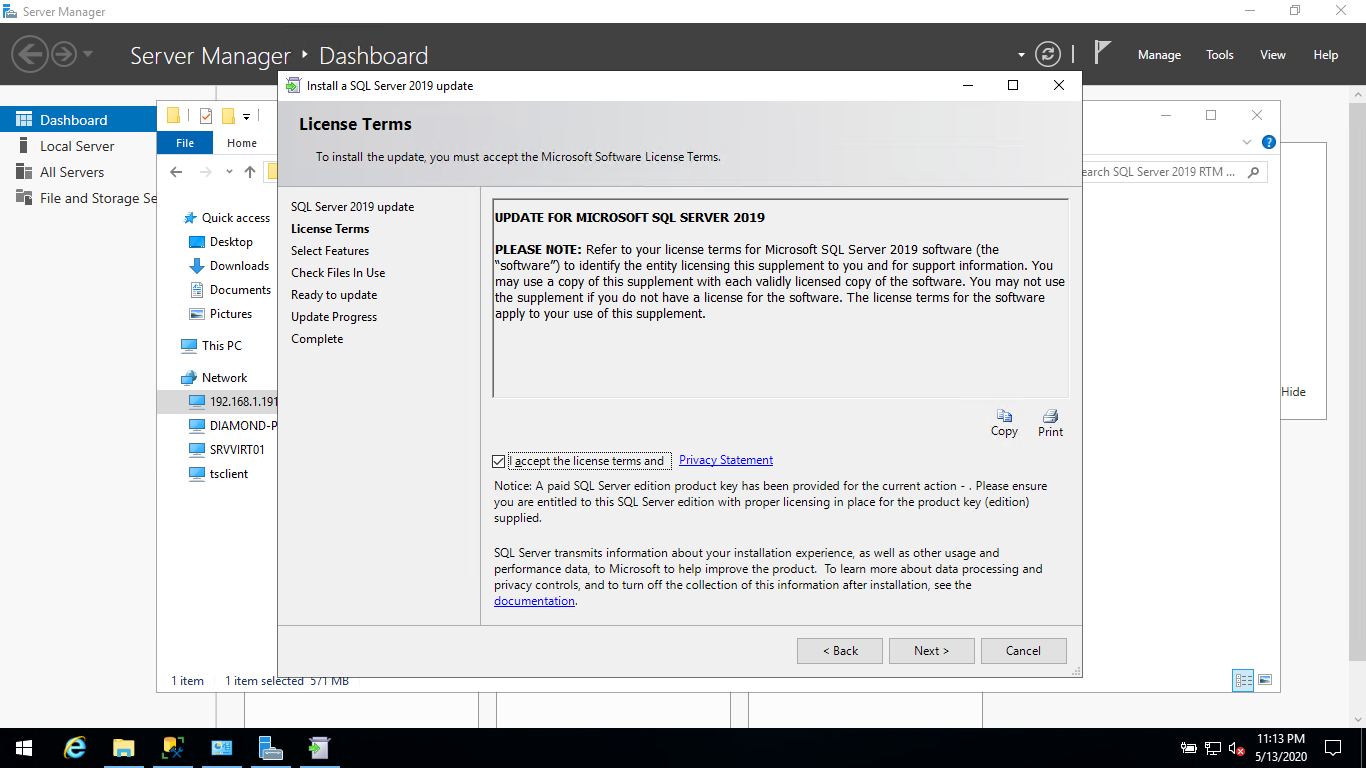Open the Explorer quick access toolbar dropdown

coord(246,116)
